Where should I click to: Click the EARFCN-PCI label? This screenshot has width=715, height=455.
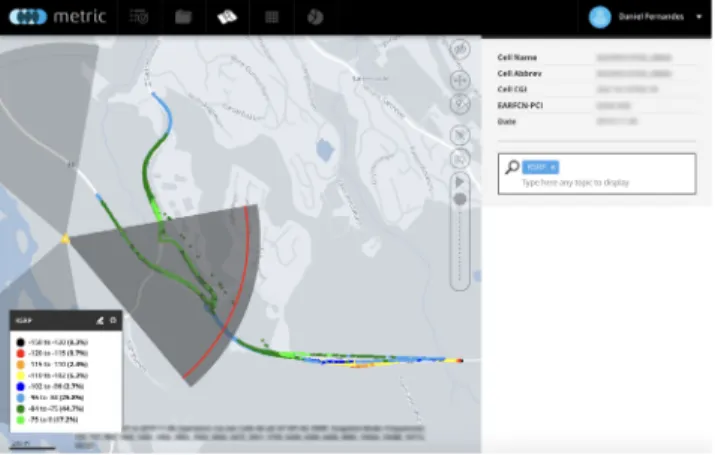520,105
